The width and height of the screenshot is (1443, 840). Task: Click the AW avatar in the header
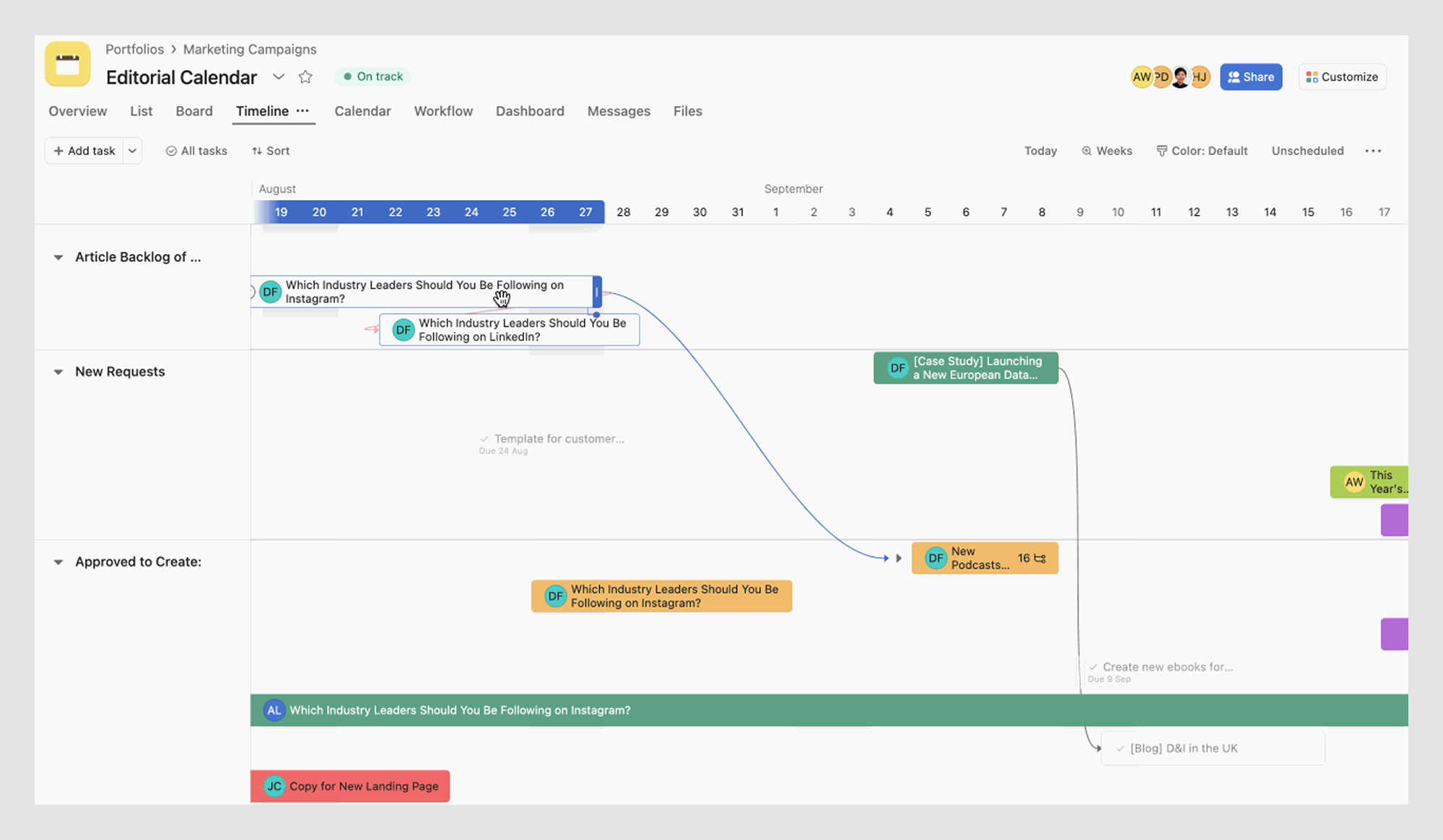[x=1141, y=76]
